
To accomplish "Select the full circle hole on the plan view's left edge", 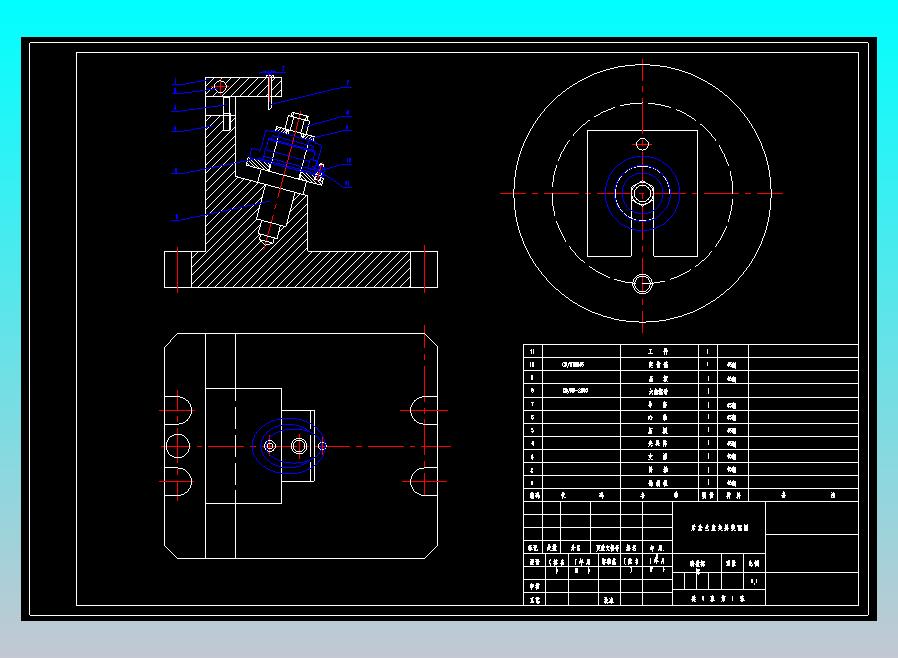I will click(x=178, y=446).
